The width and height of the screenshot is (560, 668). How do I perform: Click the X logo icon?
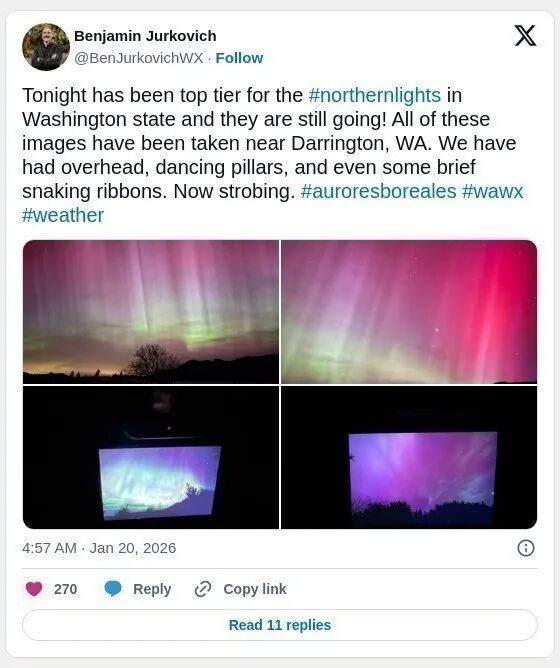(525, 35)
